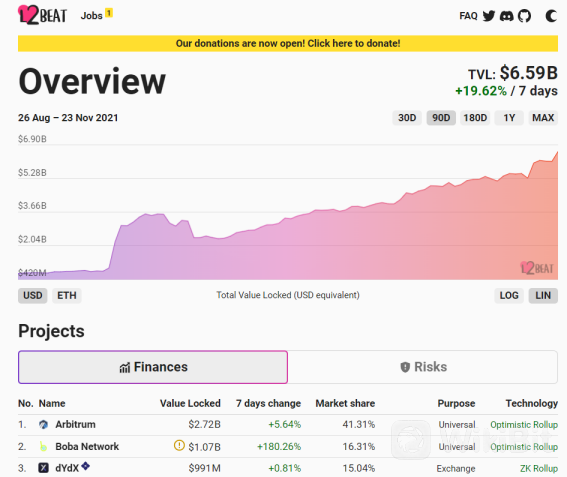Image resolution: width=567 pixels, height=477 pixels.
Task: Click the date range 26 Aug – 23 Nov 2021
Action: tap(68, 118)
